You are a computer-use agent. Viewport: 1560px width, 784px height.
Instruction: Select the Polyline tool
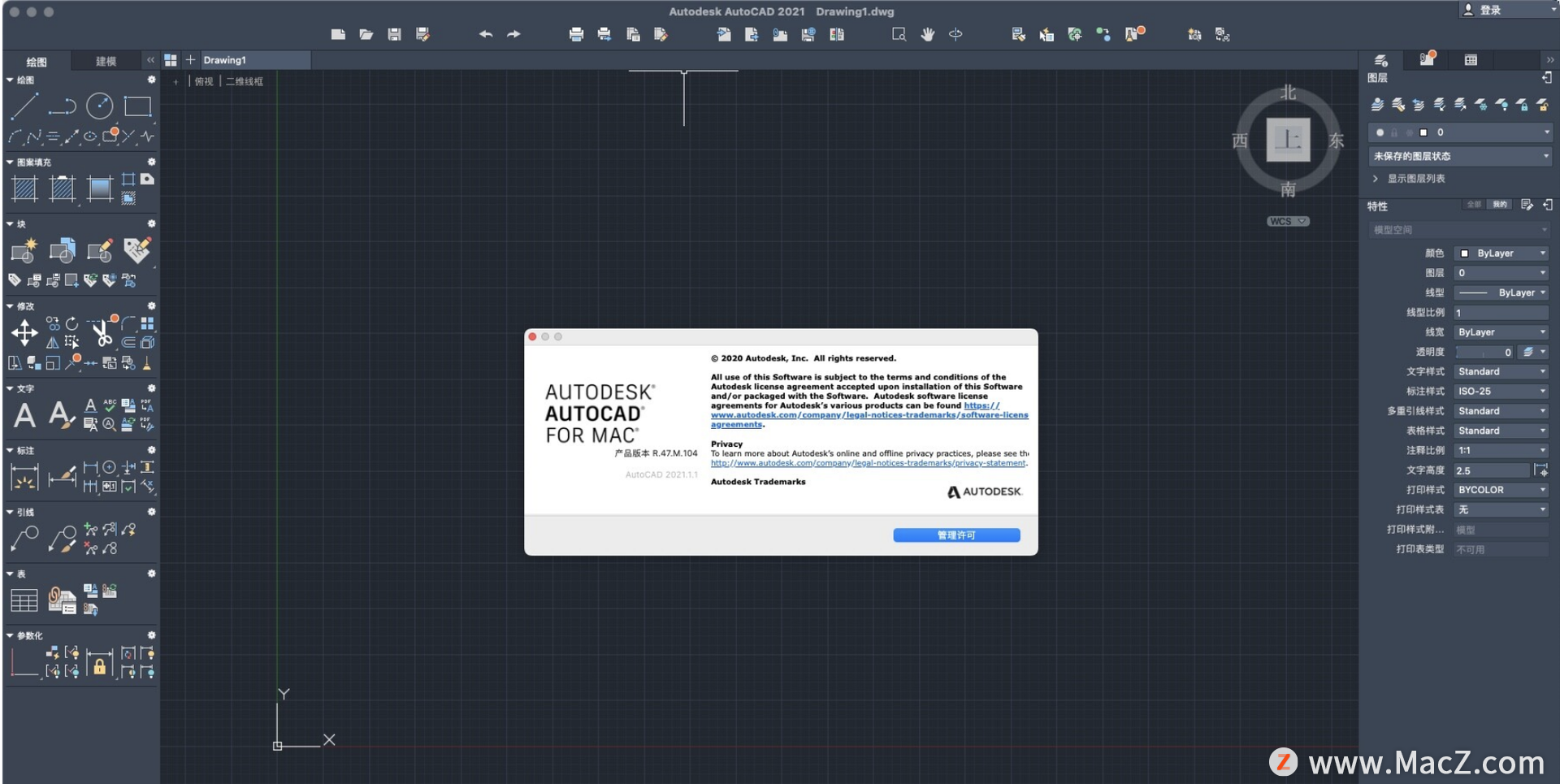[x=62, y=106]
